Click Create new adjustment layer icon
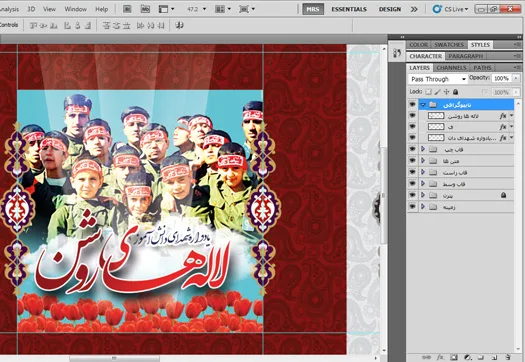The width and height of the screenshot is (525, 362). coord(467,358)
